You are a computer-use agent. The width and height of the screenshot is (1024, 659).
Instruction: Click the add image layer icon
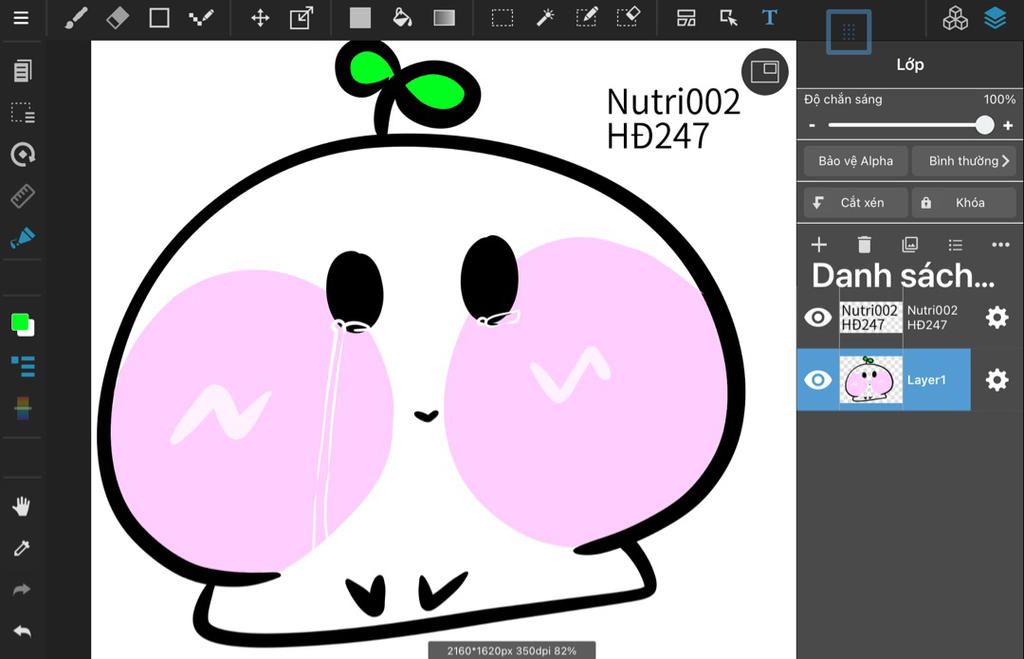[909, 245]
